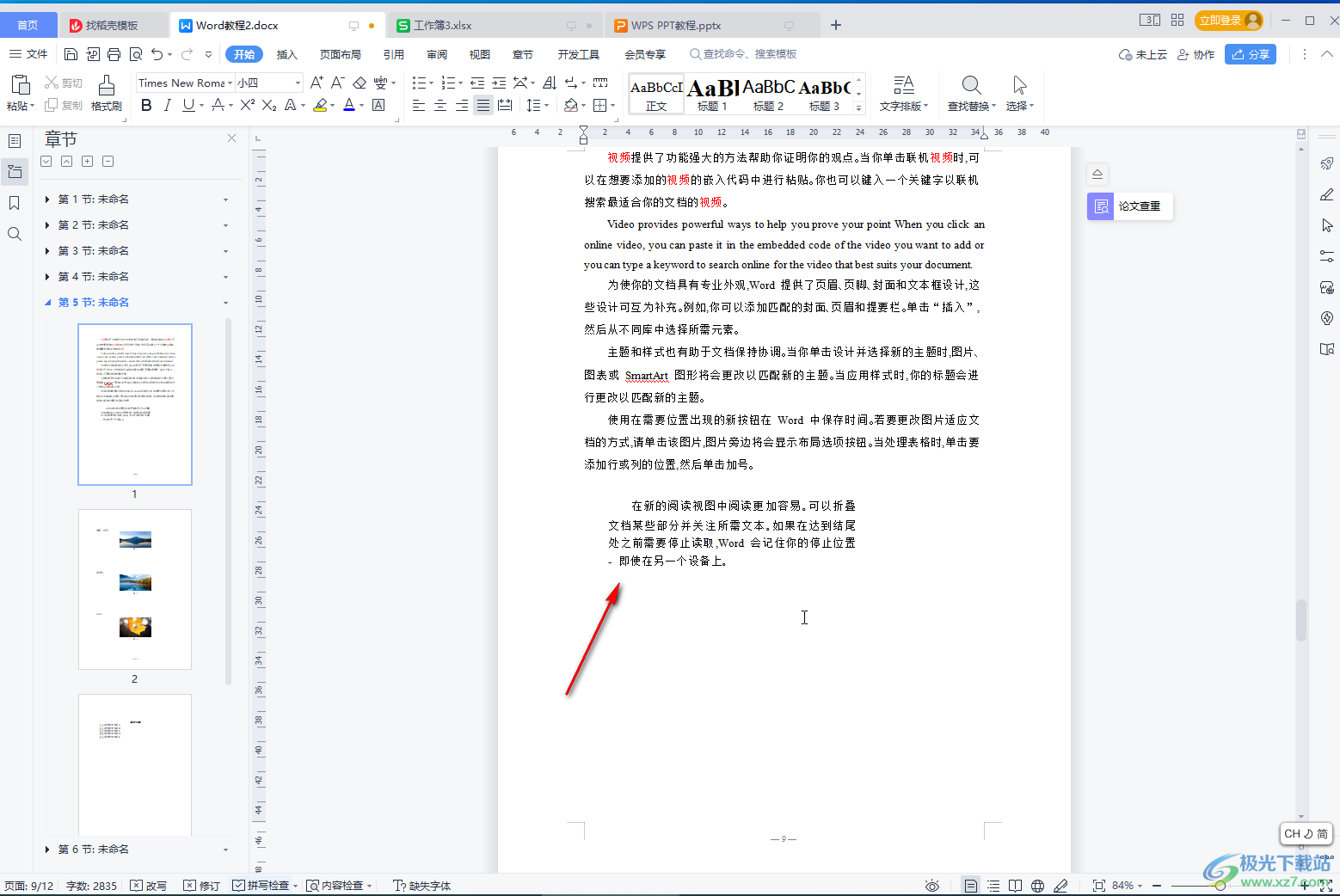The image size is (1340, 896).
Task: Open font name dropdown Times New Roman
Action: coord(229,83)
